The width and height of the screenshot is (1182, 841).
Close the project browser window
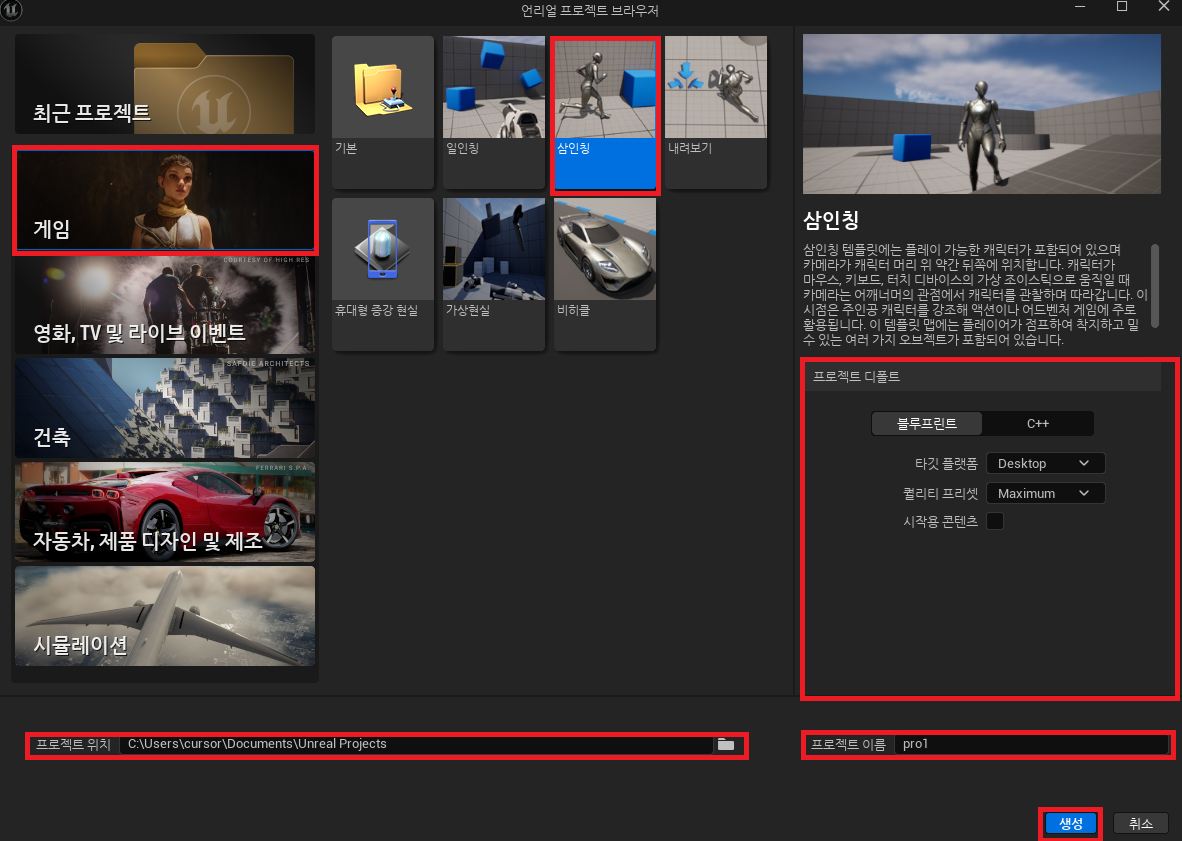[1163, 7]
